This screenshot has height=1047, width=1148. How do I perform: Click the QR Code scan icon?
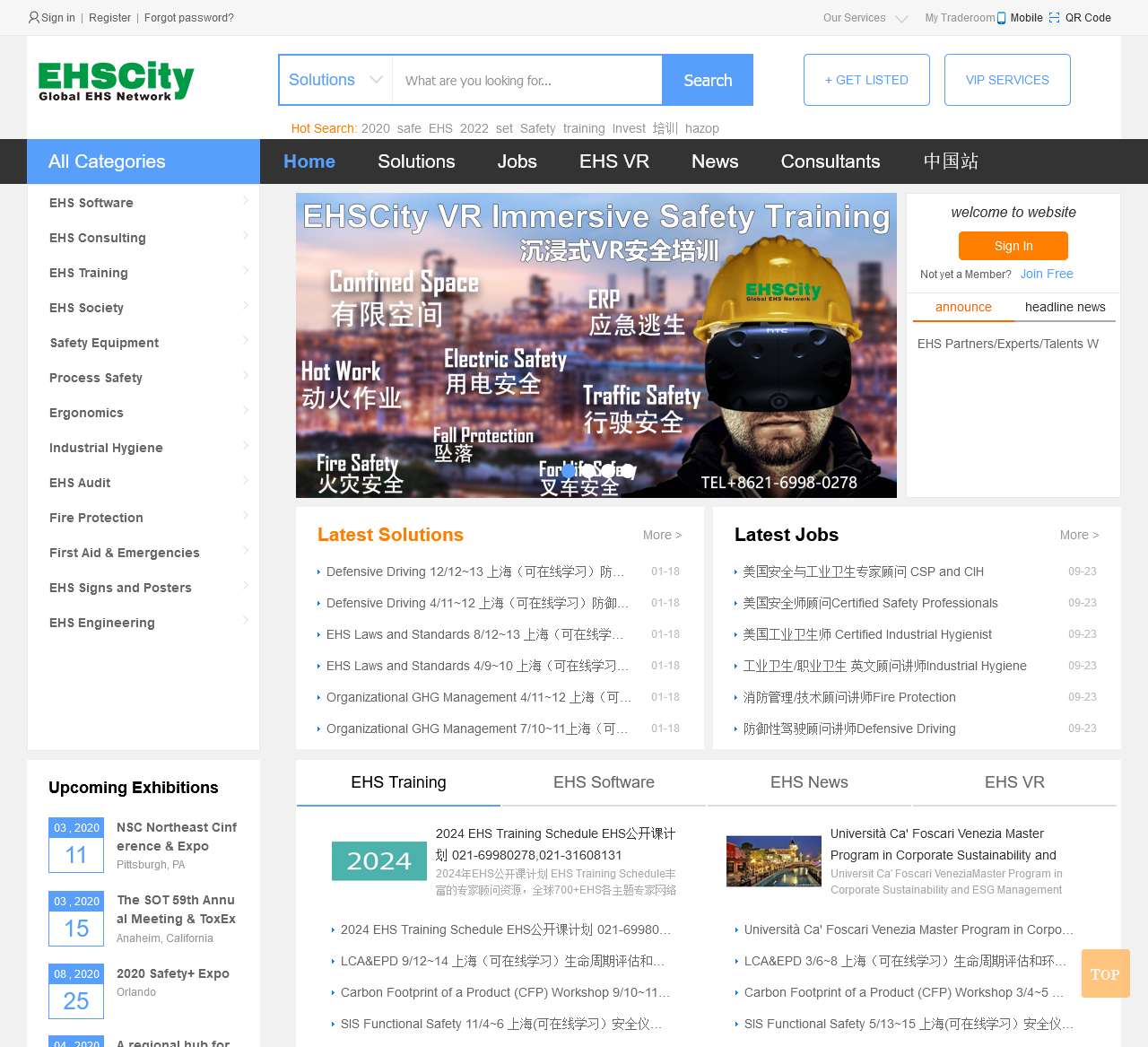point(1054,18)
